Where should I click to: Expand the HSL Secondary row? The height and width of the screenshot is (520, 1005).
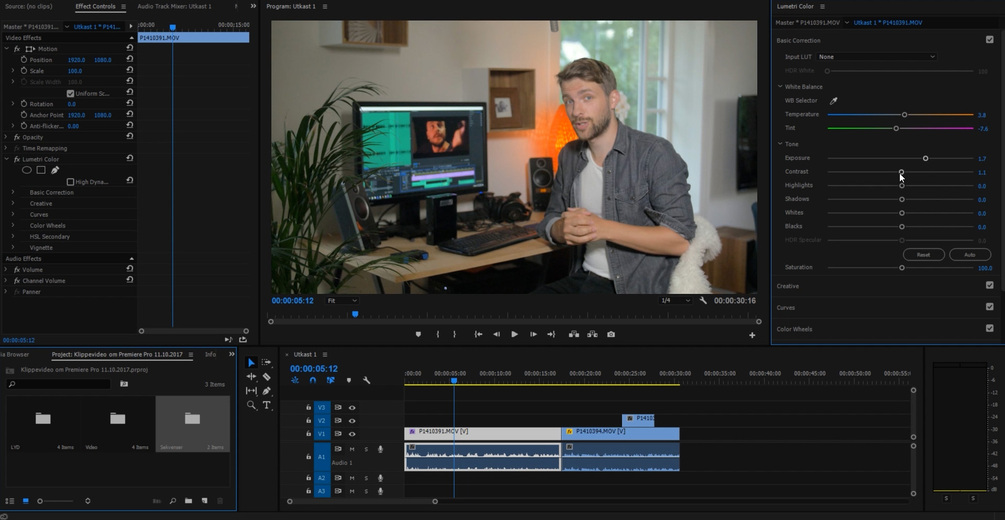coord(13,237)
